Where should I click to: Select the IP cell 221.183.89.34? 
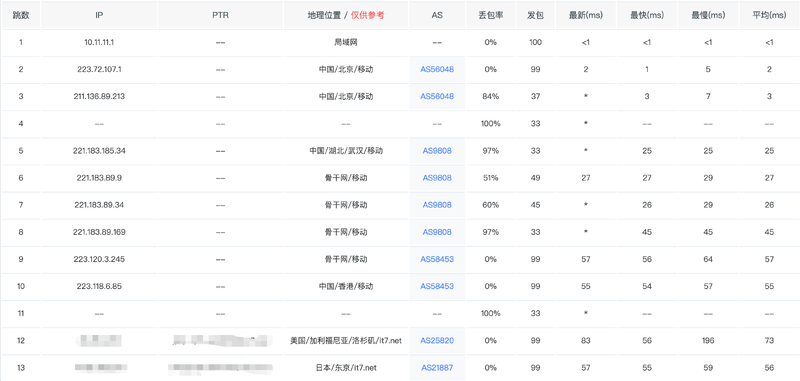click(99, 205)
